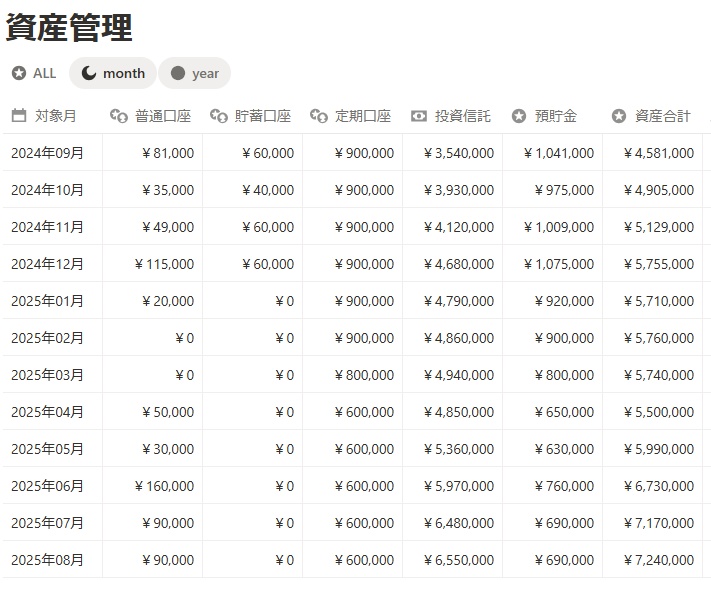Select the ¥115,000 普通口座 cell

pos(152,264)
